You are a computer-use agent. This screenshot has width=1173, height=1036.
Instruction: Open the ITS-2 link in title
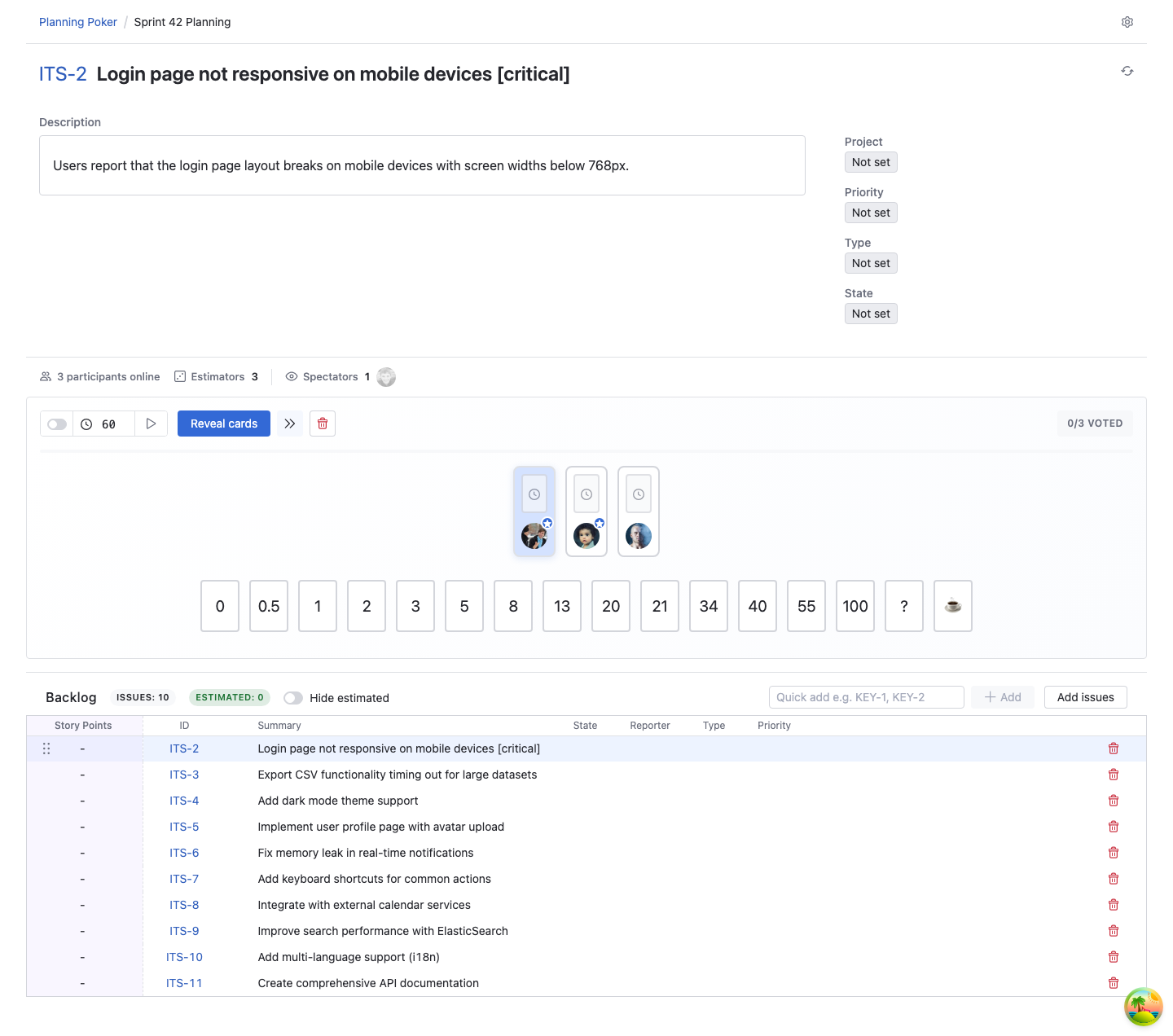tap(63, 74)
